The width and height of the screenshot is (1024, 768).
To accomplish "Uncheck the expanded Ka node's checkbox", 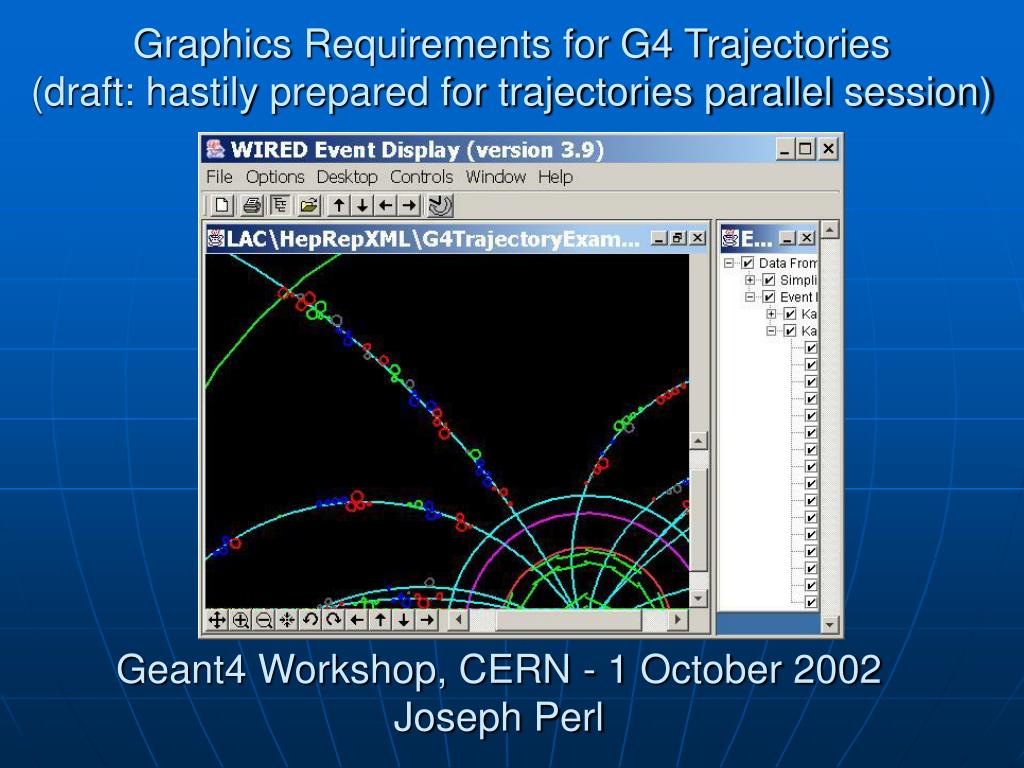I will coord(790,330).
